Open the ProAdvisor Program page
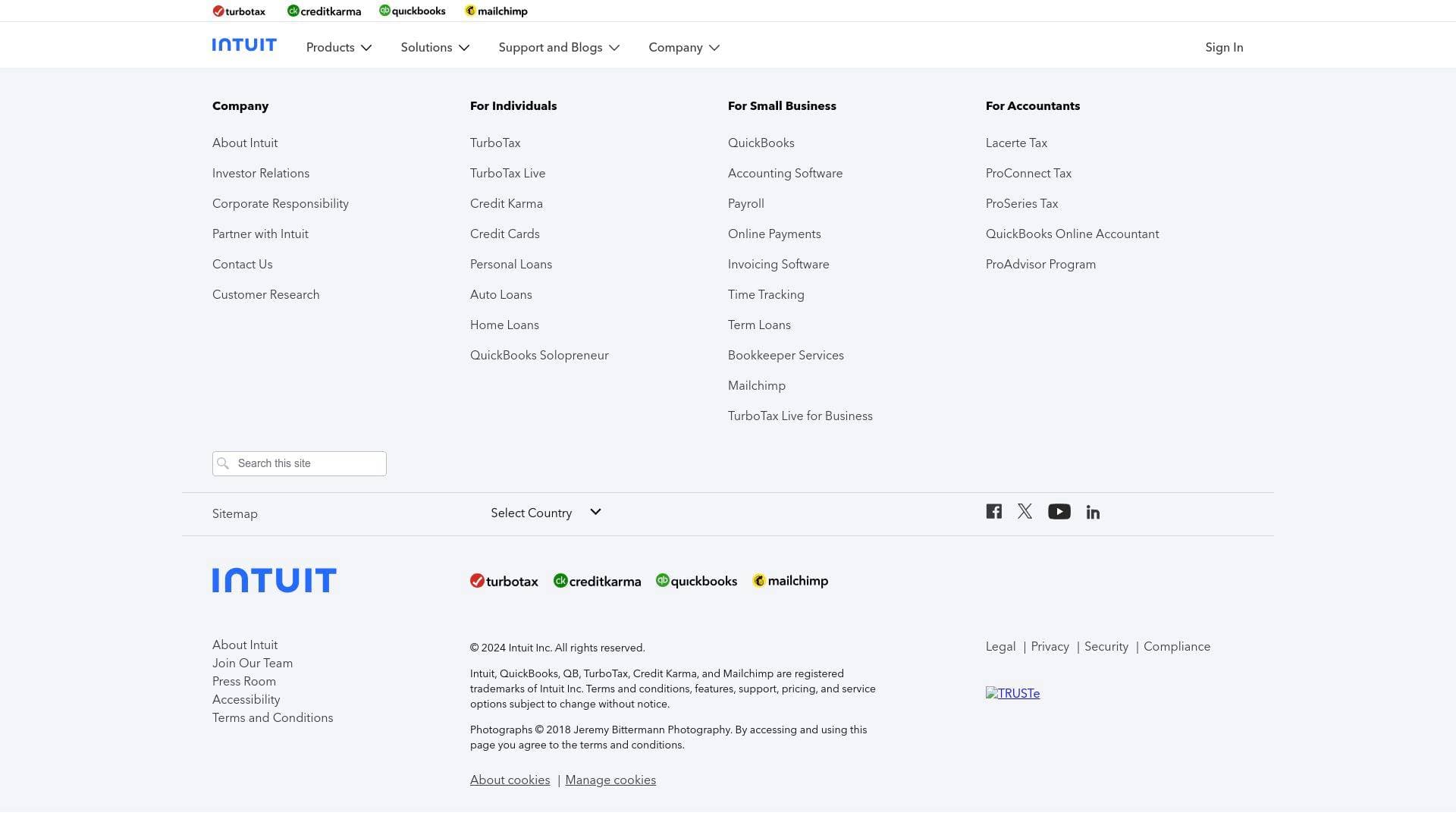 (x=1040, y=264)
